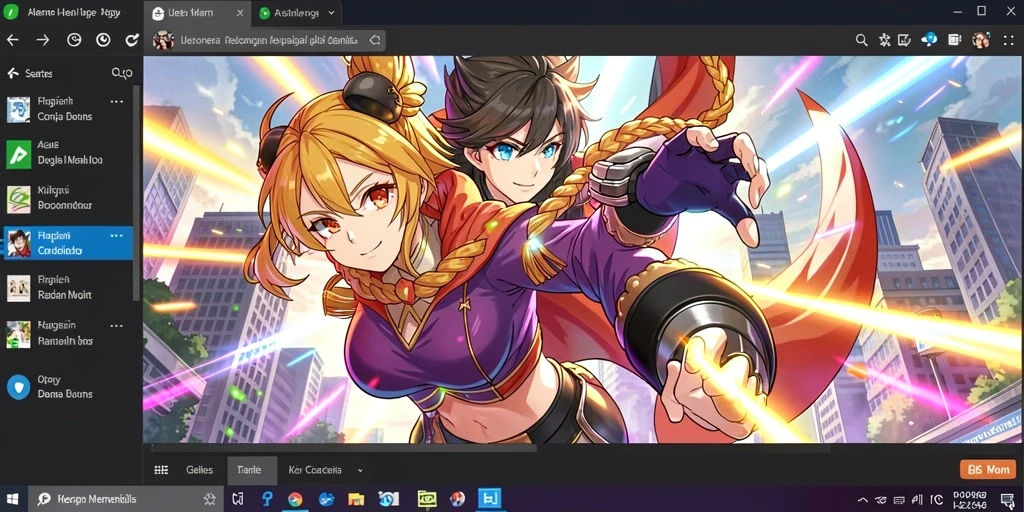This screenshot has width=1024, height=512.
Task: Click the blue chat bubble icon in top toolbar
Action: coord(929,40)
